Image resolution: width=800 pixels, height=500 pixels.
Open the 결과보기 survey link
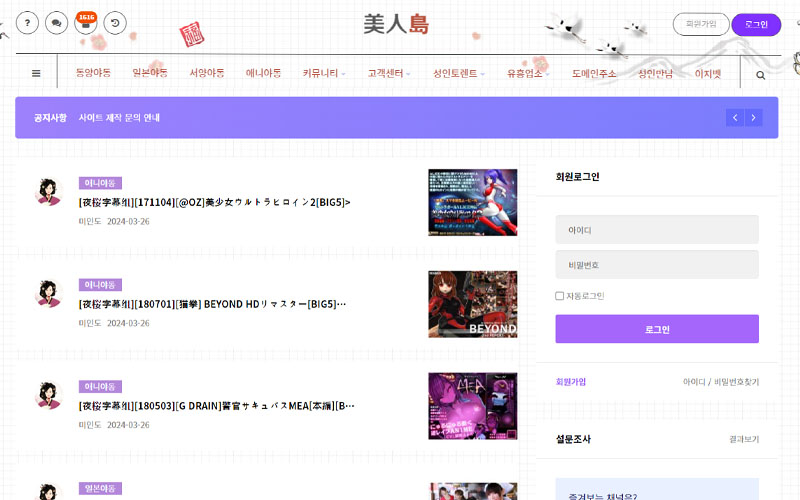coord(744,439)
